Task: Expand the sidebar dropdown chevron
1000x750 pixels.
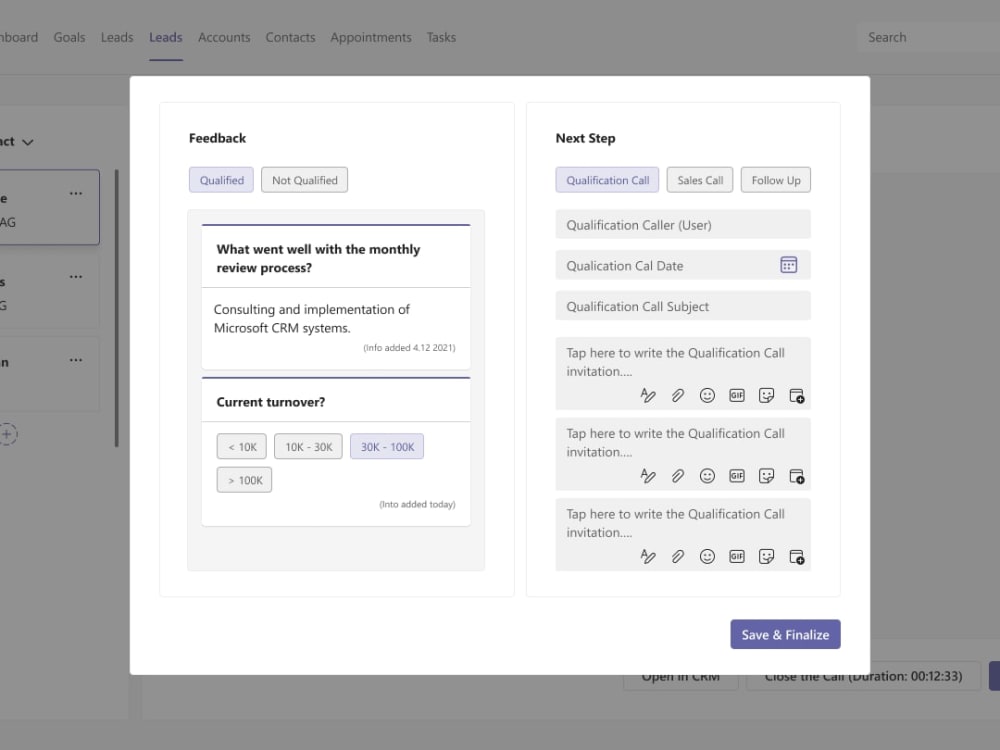Action: coord(27,142)
